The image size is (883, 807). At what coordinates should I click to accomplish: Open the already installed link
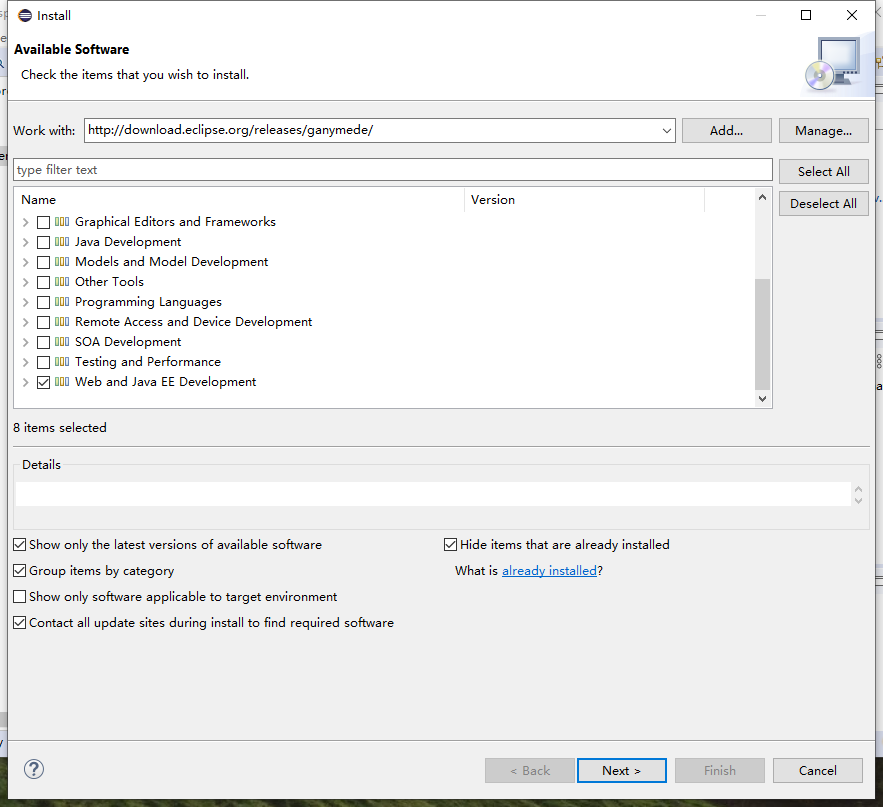click(x=549, y=571)
